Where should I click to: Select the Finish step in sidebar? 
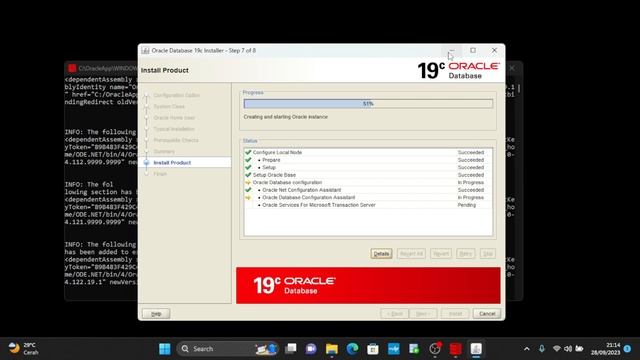click(160, 174)
